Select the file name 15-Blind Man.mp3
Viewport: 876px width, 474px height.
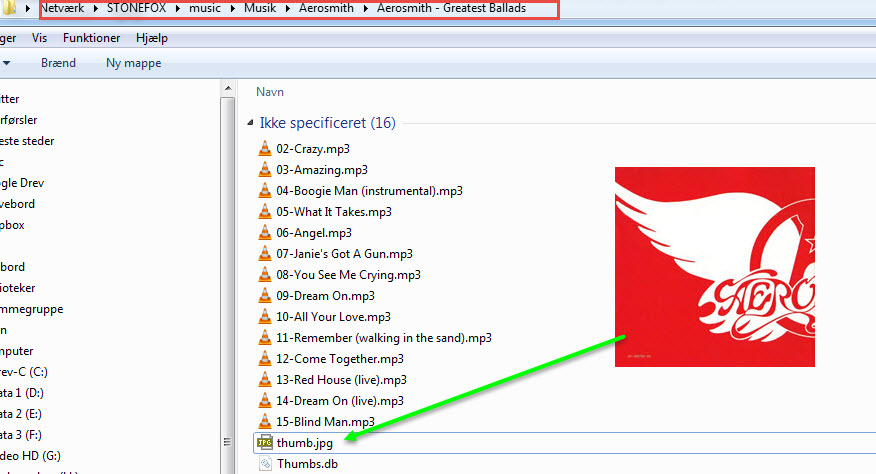tap(325, 421)
